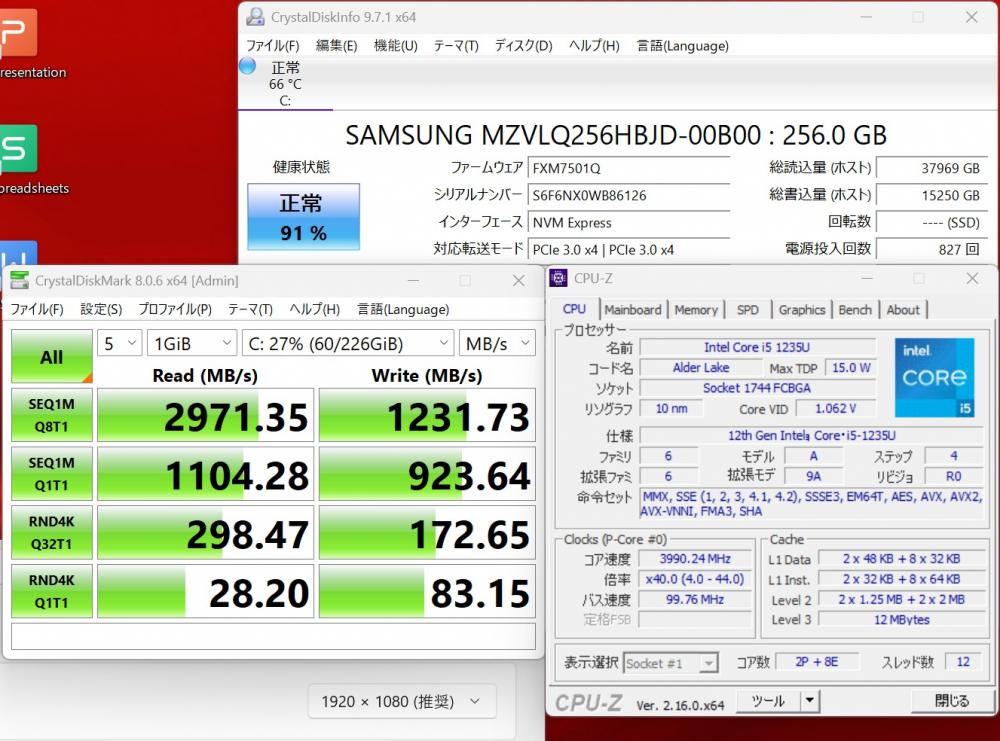This screenshot has height=741, width=1000.
Task: Open ヘルプ(H) menu in CrystalDiskInfo
Action: (594, 46)
